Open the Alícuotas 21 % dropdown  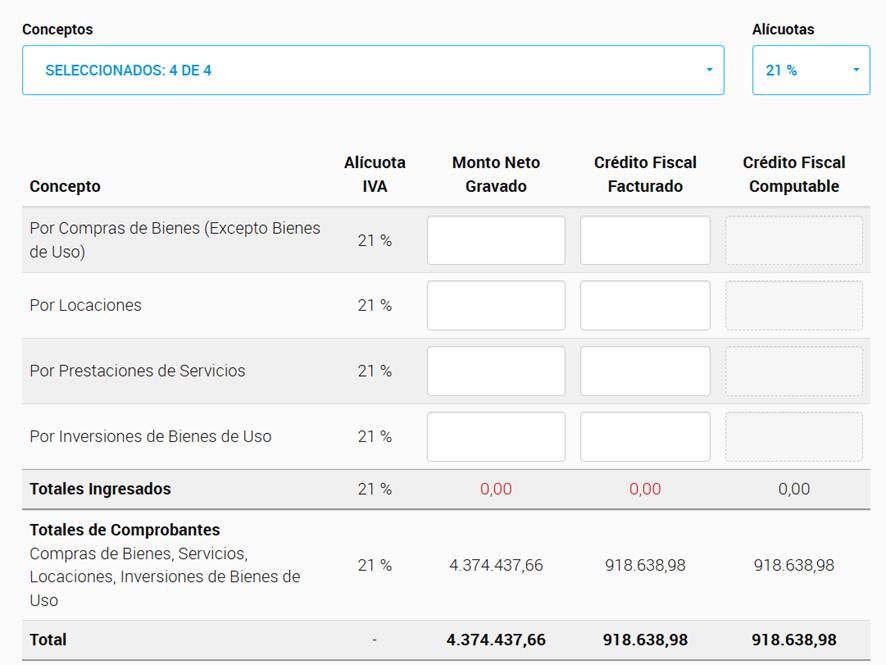click(x=810, y=70)
